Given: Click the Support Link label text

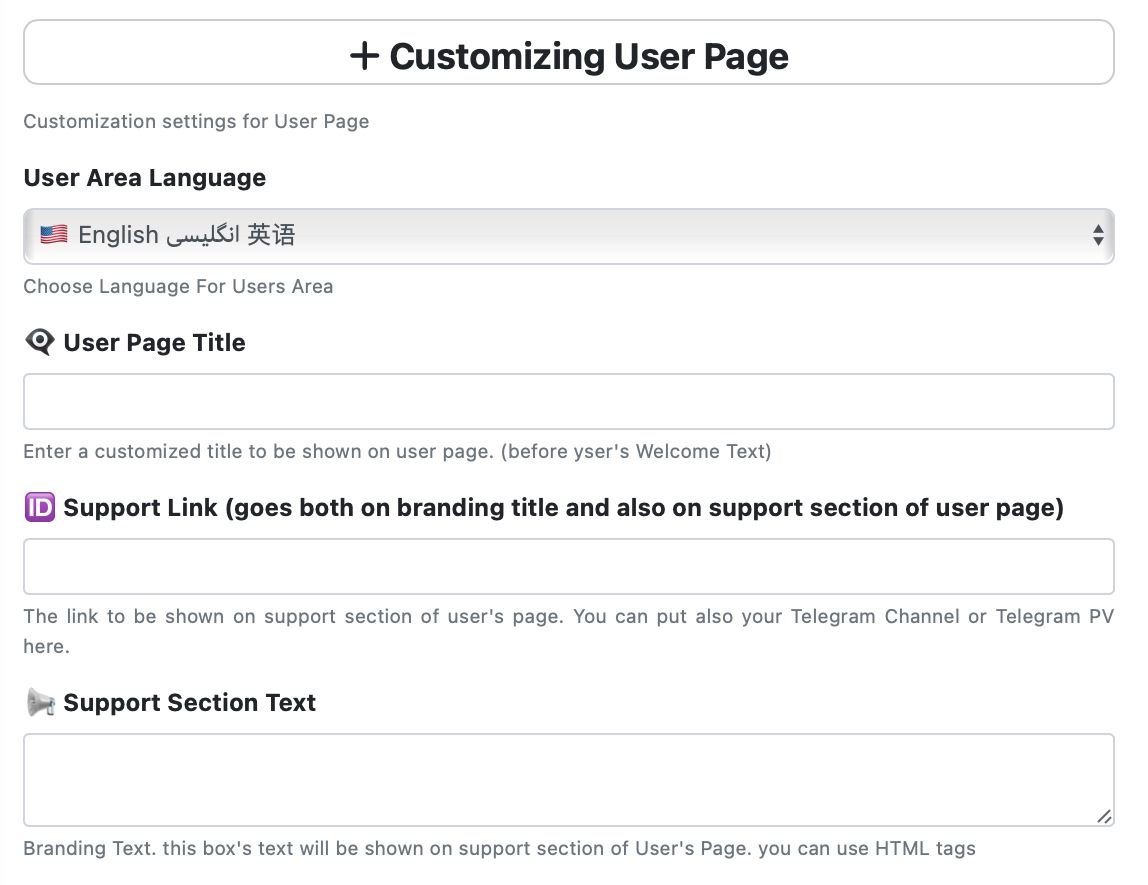Looking at the screenshot, I should (x=564, y=508).
